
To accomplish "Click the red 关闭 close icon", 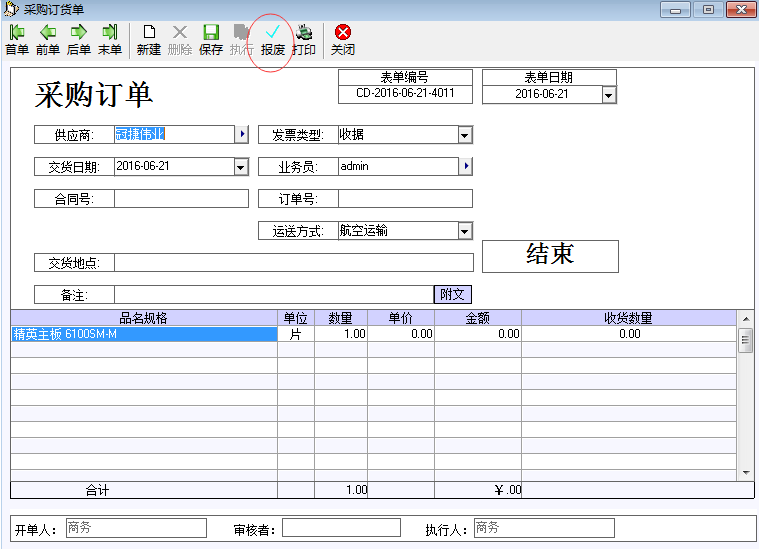I will 343,32.
